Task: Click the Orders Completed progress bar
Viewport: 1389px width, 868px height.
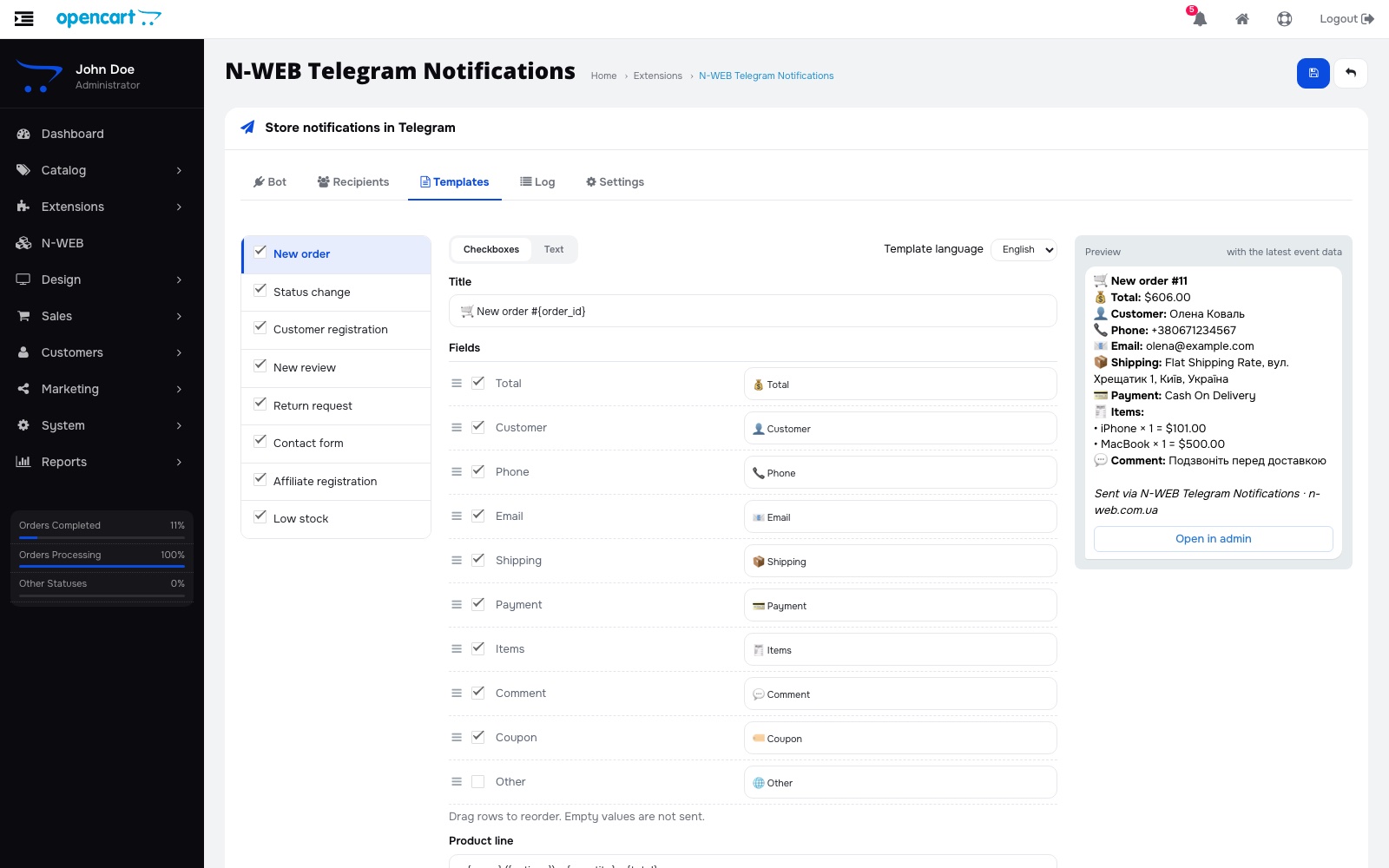Action: tap(102, 537)
